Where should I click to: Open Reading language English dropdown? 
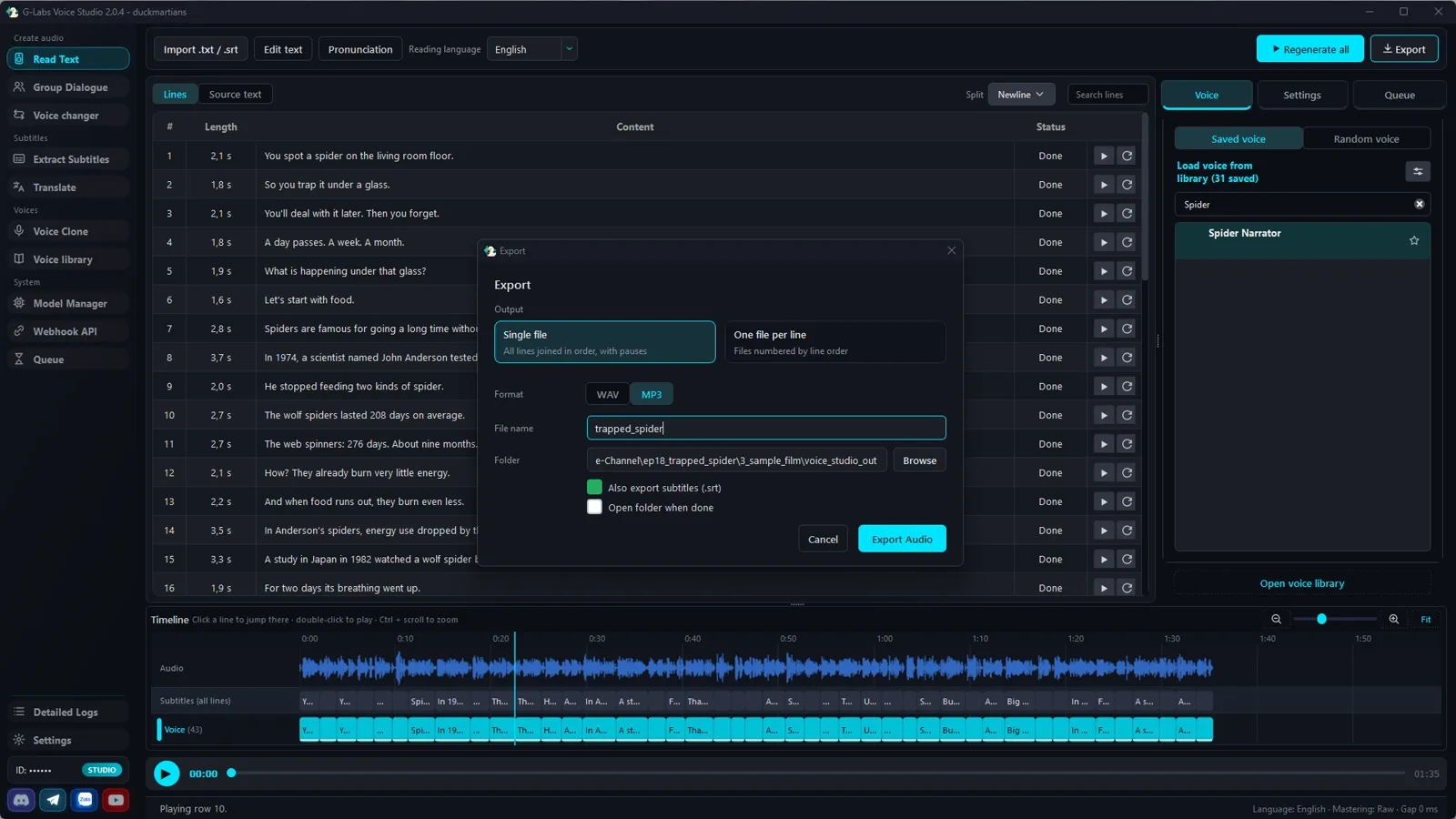coord(532,49)
